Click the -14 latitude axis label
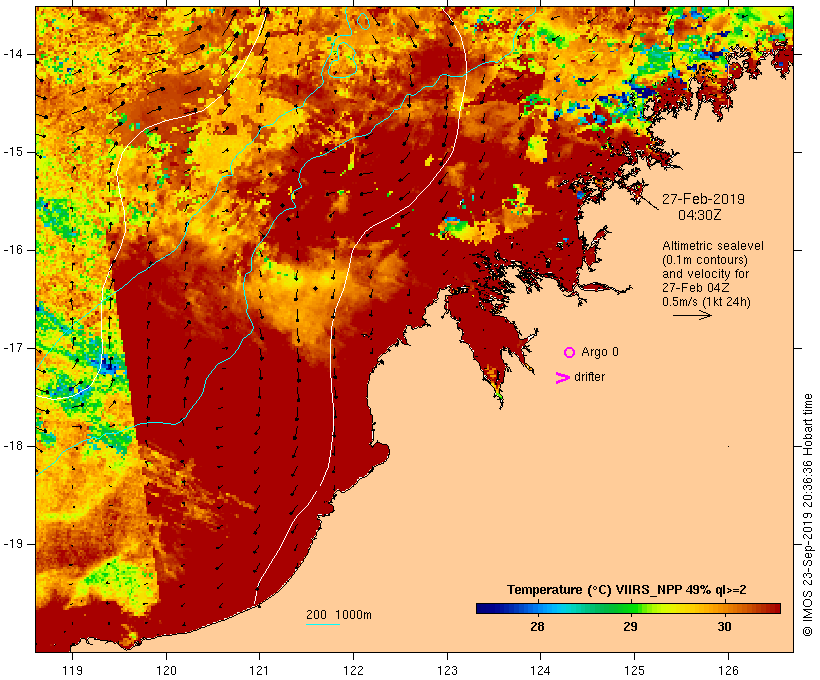 (x=13, y=54)
